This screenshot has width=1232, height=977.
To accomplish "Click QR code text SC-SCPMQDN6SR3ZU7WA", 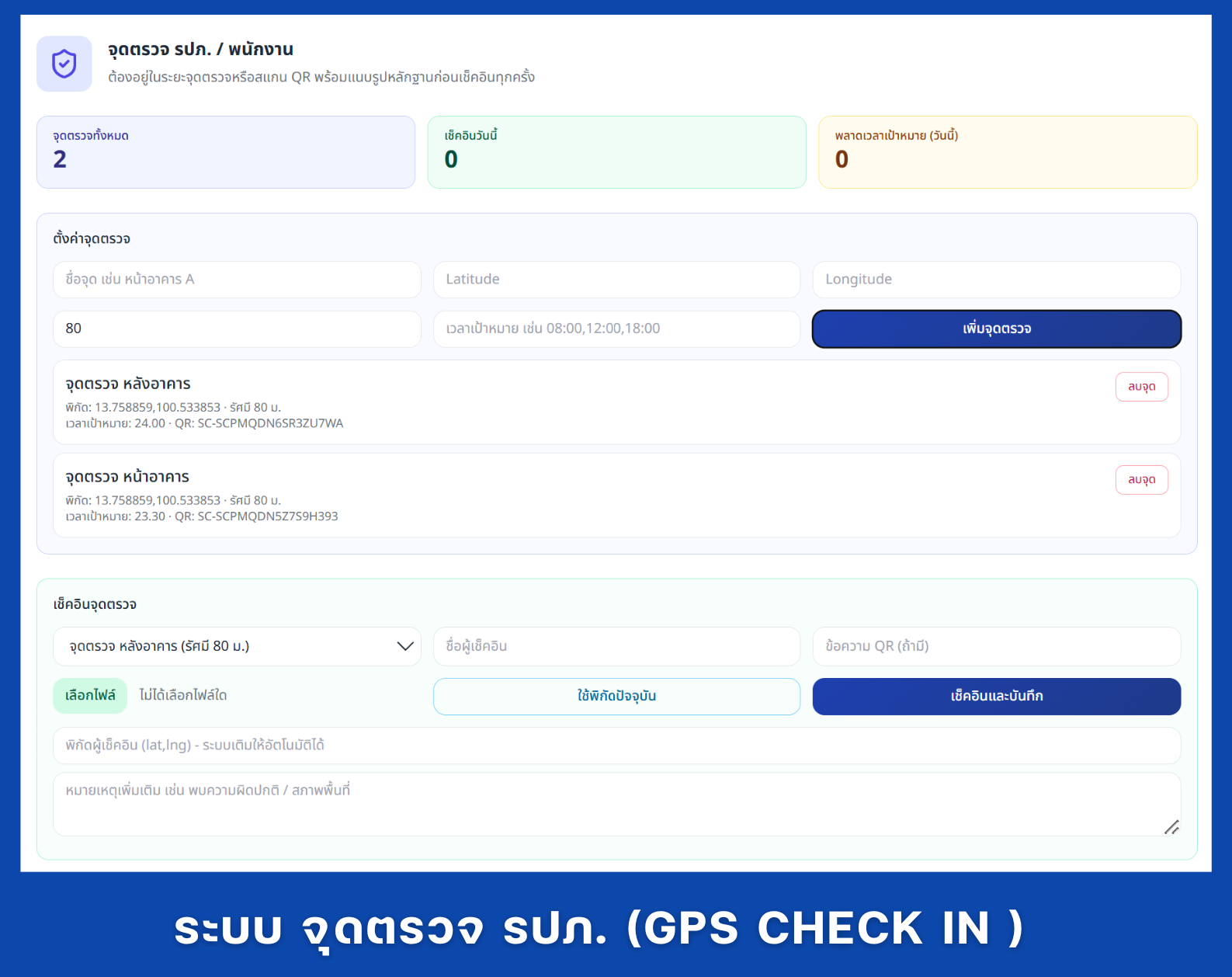I will click(270, 423).
